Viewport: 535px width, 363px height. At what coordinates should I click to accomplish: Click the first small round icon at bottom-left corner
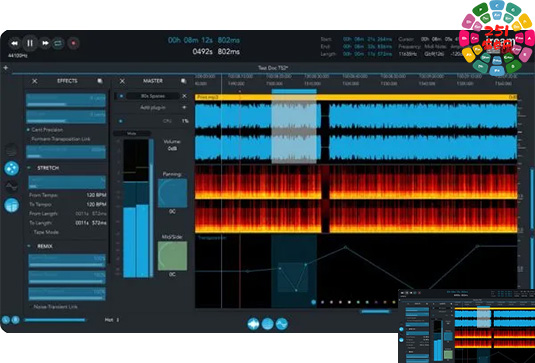pyautogui.click(x=6, y=320)
